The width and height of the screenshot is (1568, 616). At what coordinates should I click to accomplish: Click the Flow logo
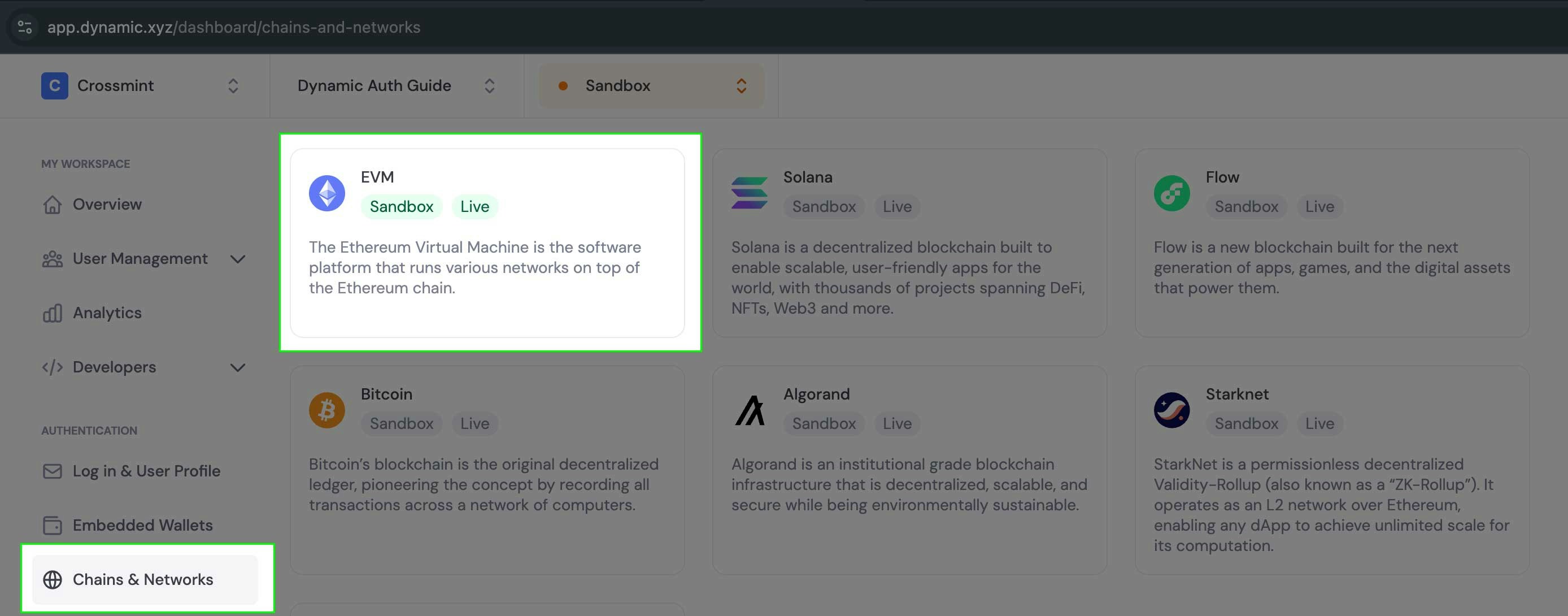(1171, 193)
